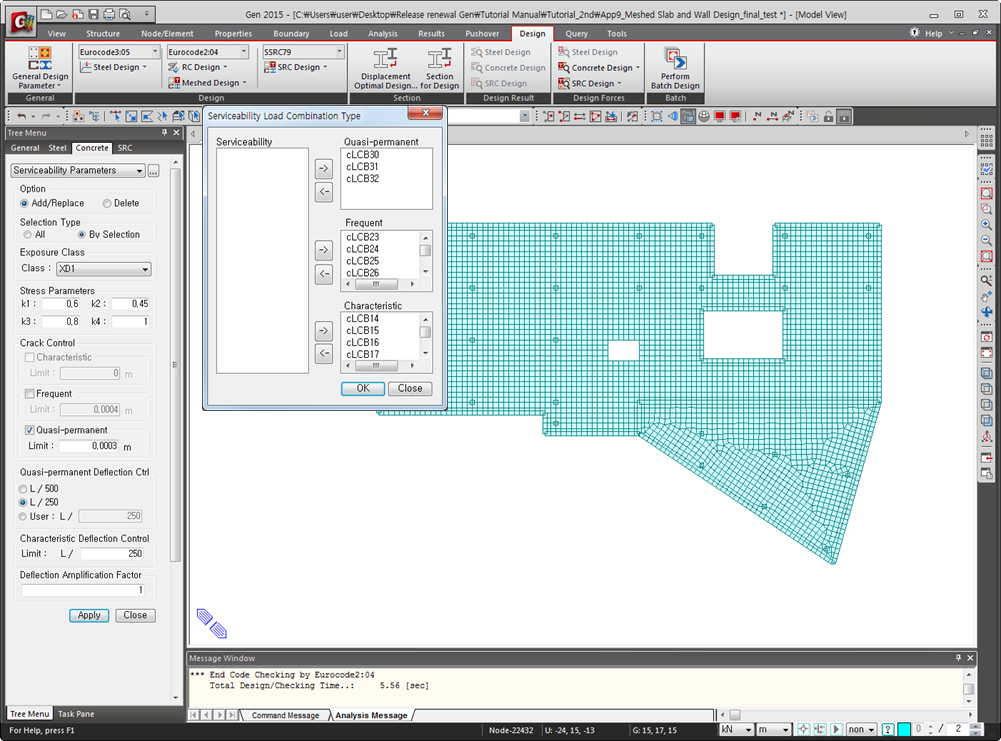Select the Delete option
Screen dimensions: 1001x741
pyautogui.click(x=121, y=203)
